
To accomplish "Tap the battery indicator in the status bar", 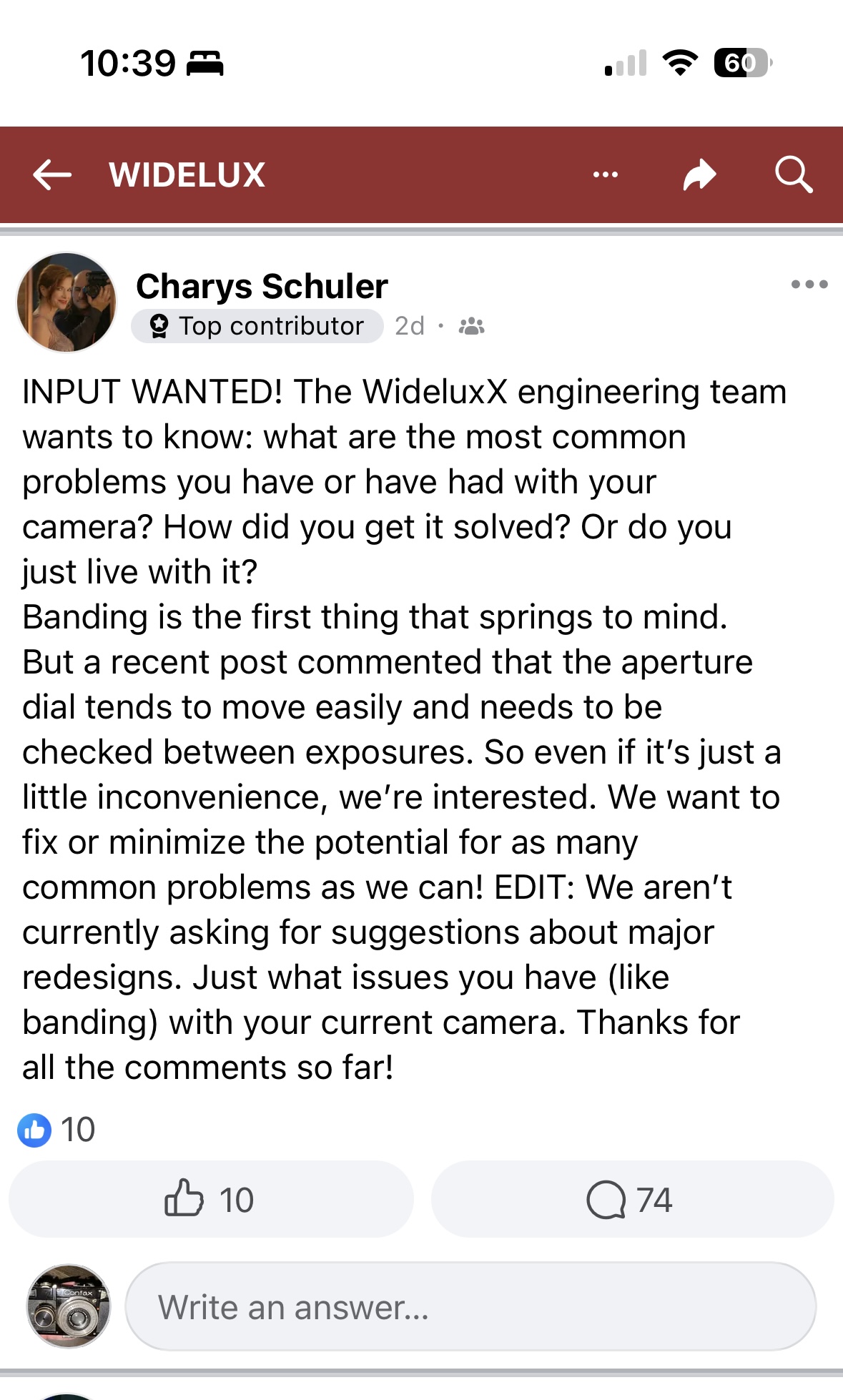I will [741, 63].
